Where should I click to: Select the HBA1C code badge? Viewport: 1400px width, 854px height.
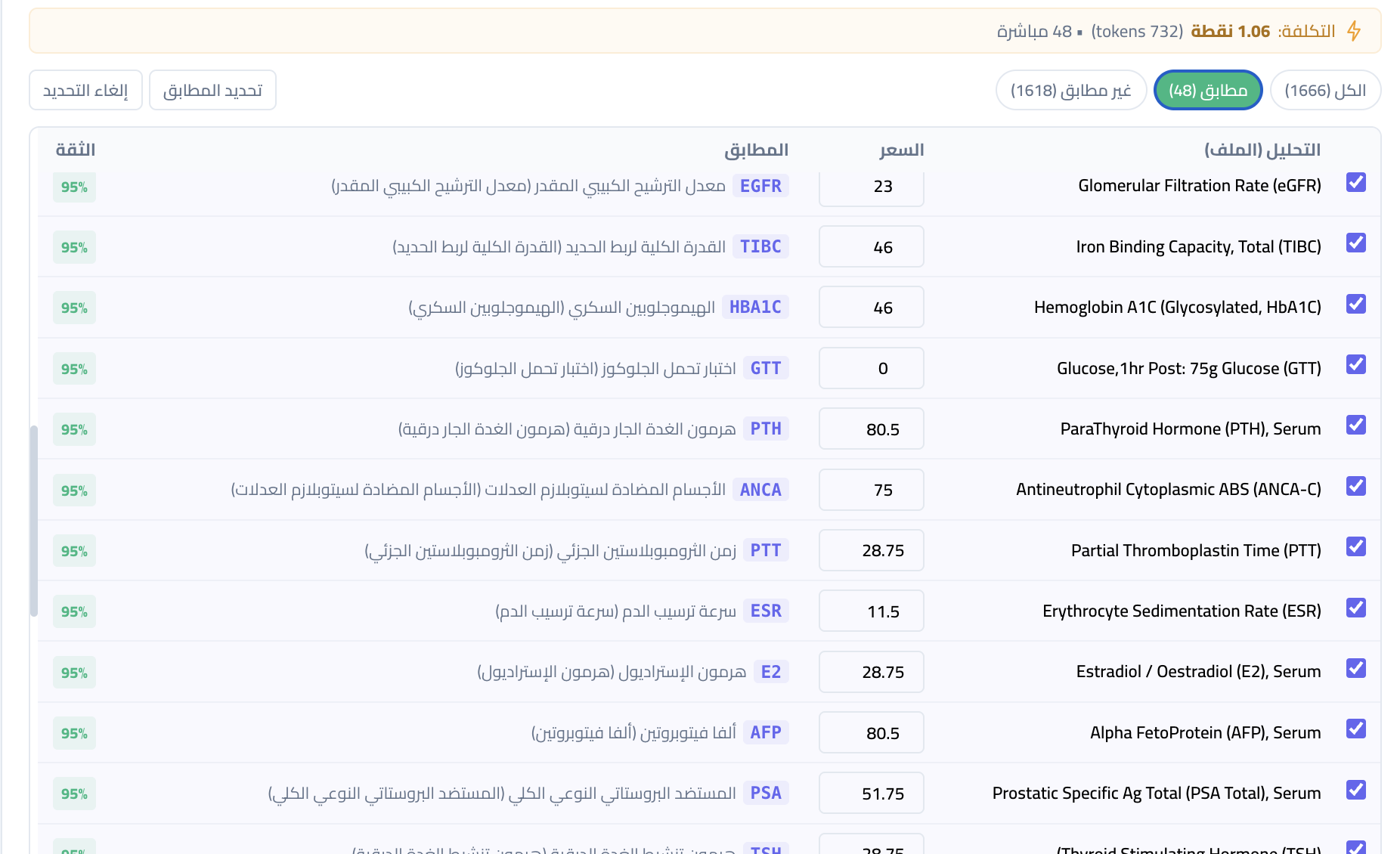[754, 307]
